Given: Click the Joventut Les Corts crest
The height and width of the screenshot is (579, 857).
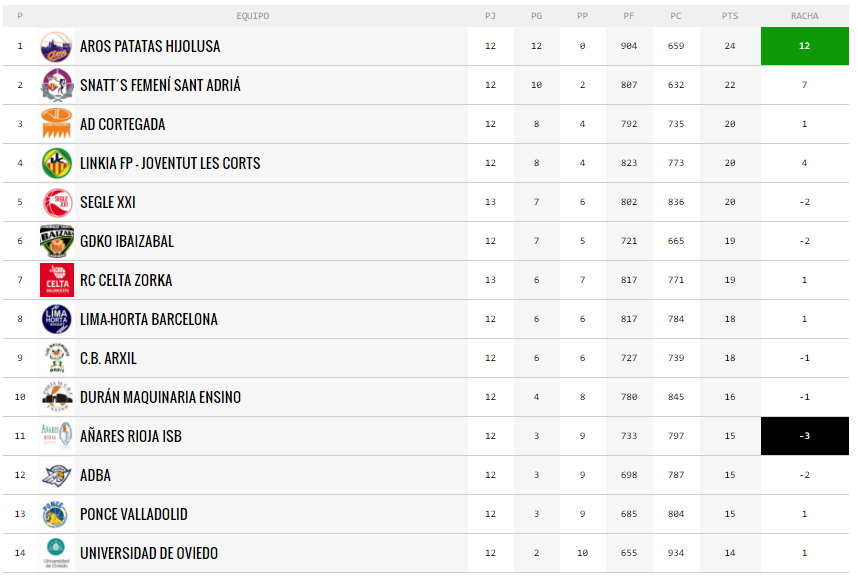Looking at the screenshot, I should click(57, 163).
